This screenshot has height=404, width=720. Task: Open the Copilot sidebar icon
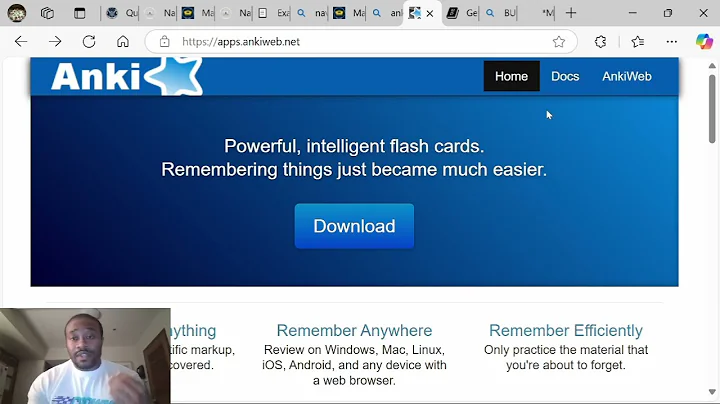(704, 41)
